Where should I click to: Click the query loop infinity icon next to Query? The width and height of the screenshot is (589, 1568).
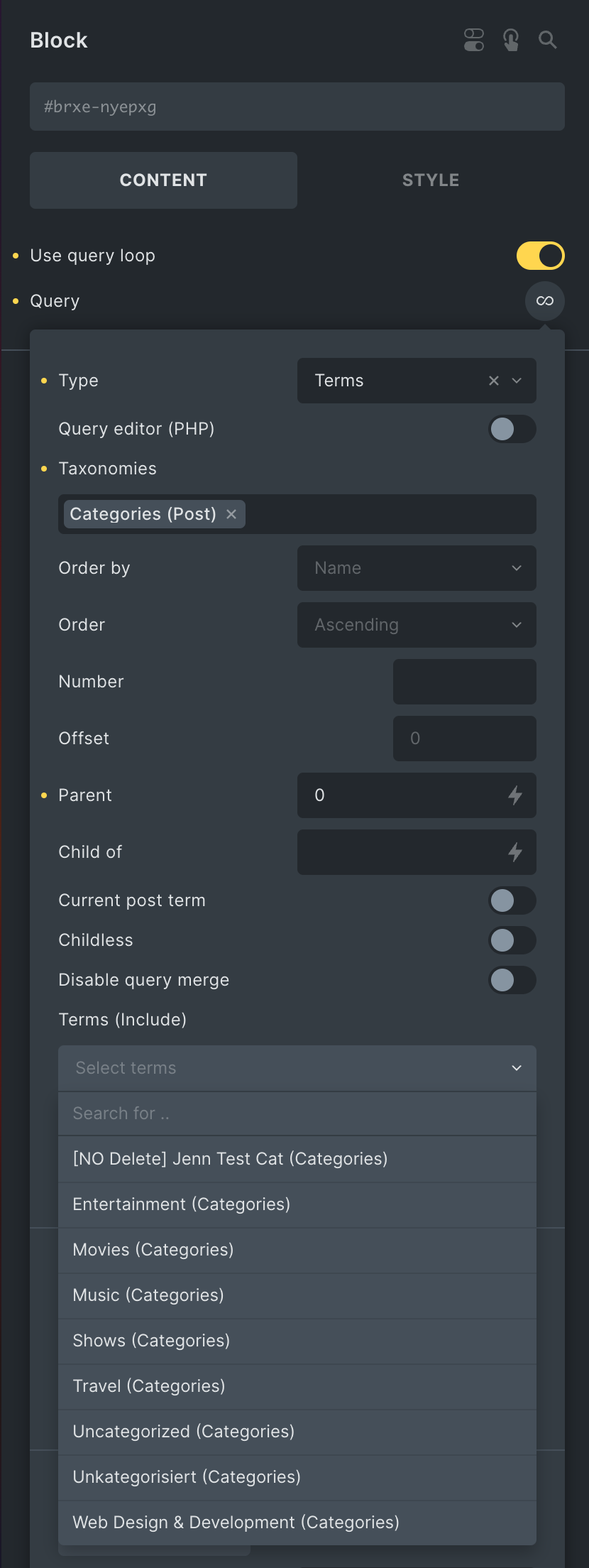pos(544,300)
